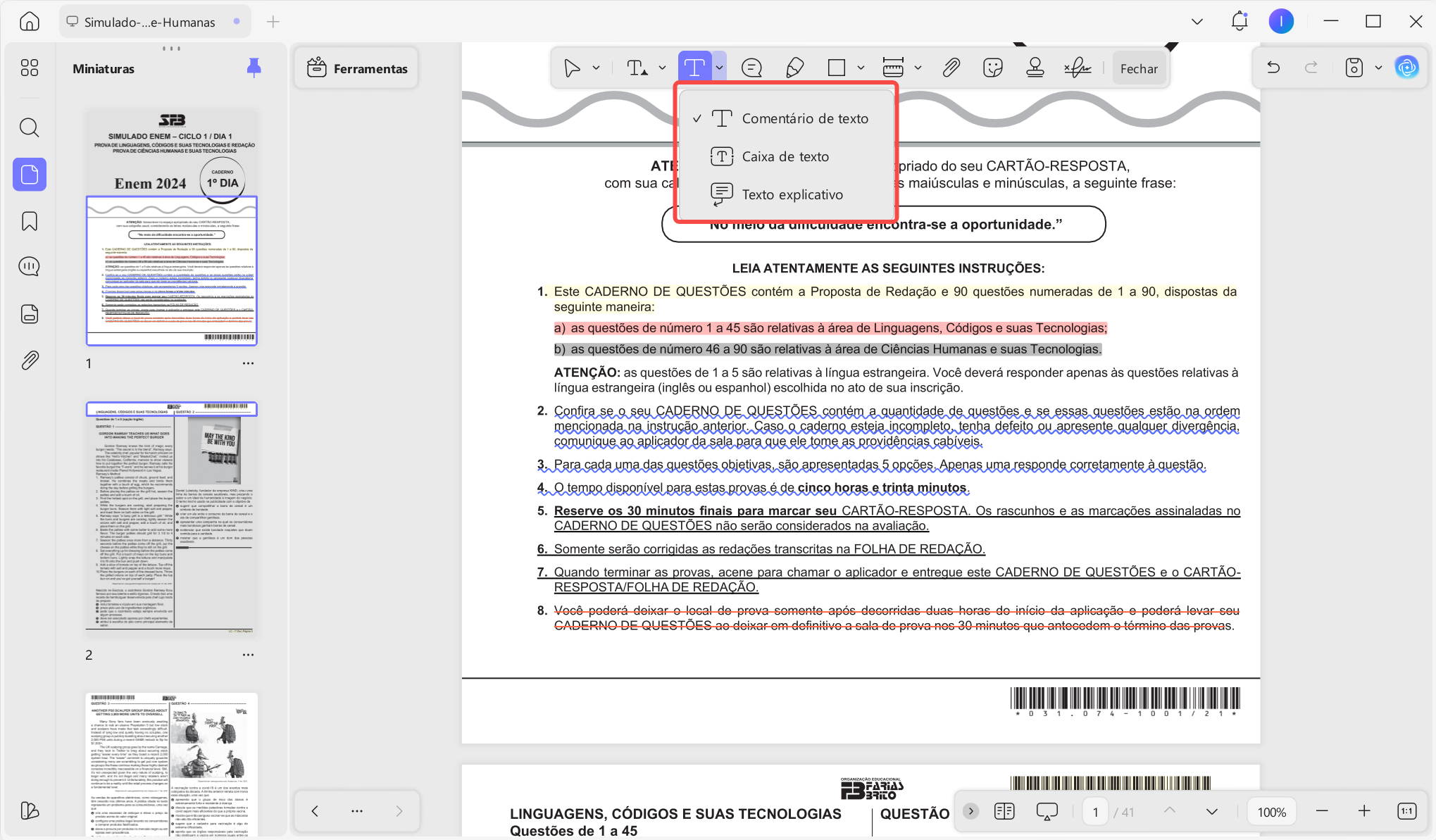Open the Search panel icon
1436x840 pixels.
point(30,127)
